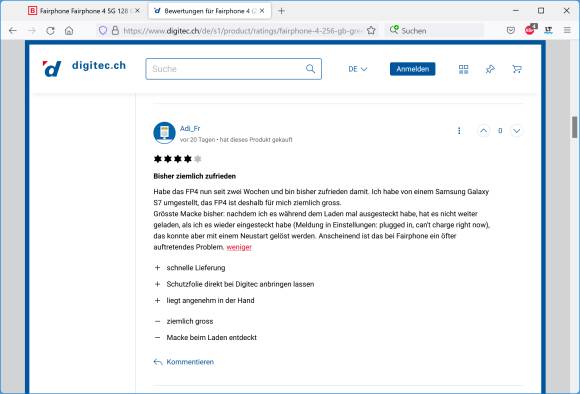Click the text liegt angenehm in der Hand

210,300
